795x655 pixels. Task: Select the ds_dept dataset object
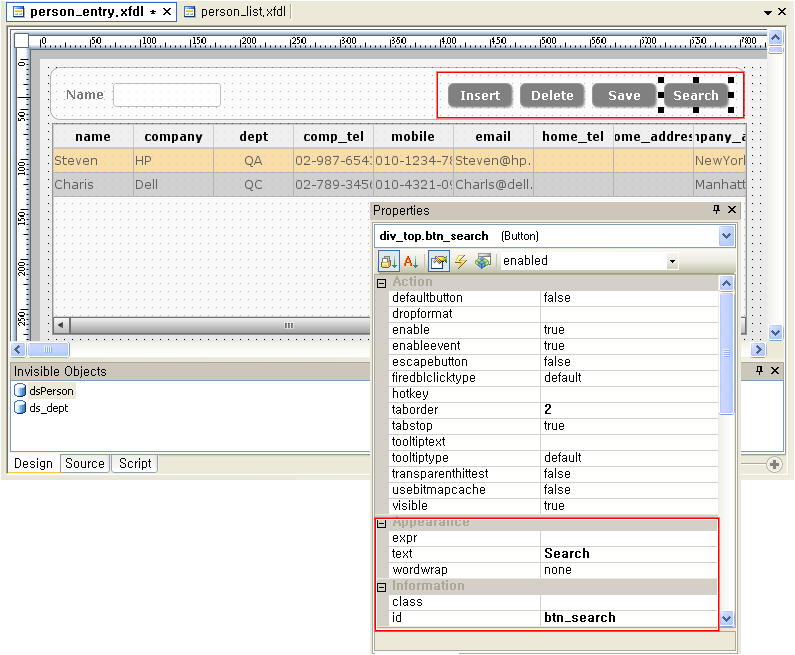tap(48, 408)
